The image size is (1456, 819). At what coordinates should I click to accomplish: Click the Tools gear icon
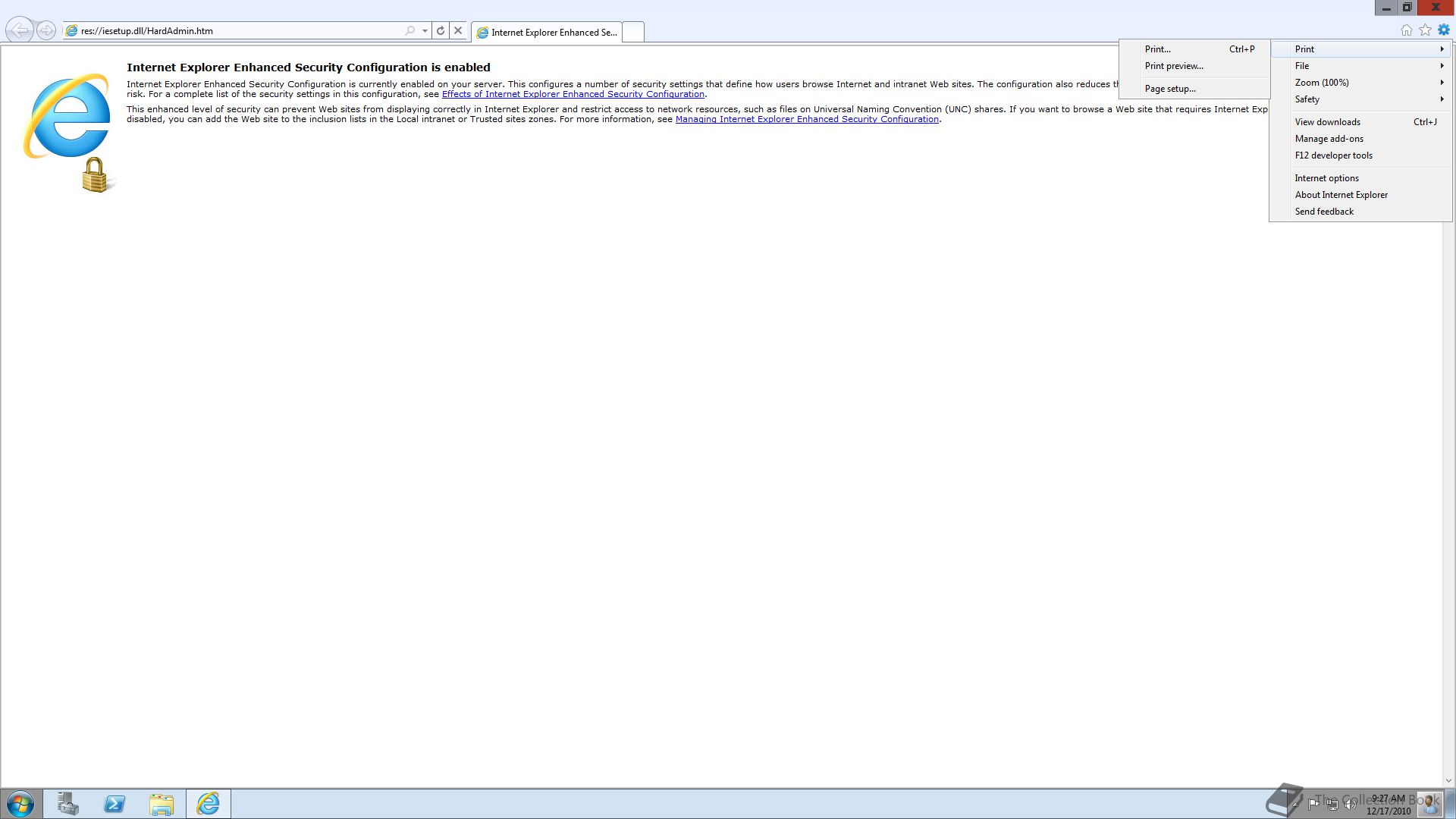[x=1444, y=30]
